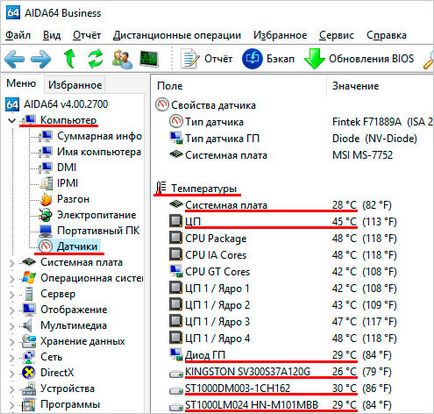434x414 pixels.
Task: Select Разгон in the tree
Action: [73, 199]
